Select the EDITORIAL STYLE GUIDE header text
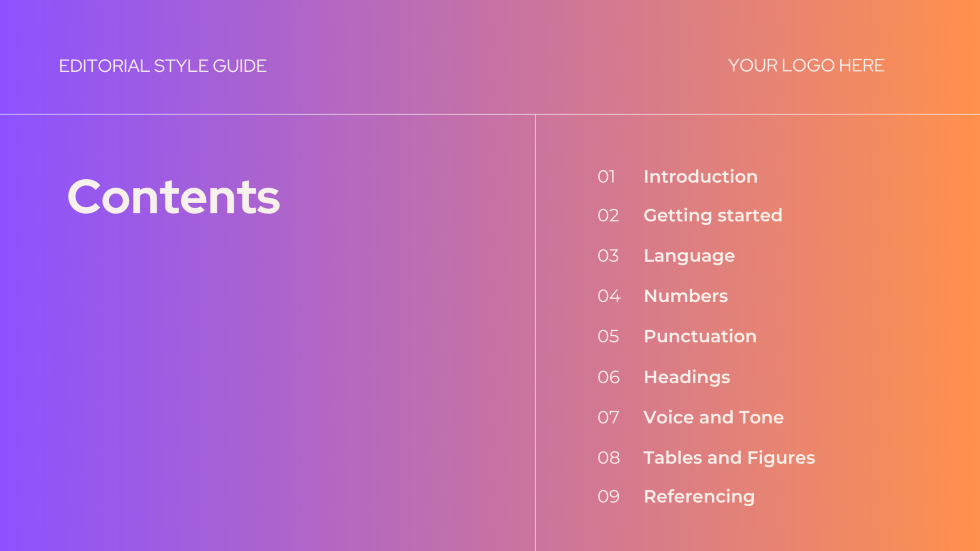The image size is (980, 551). point(162,66)
